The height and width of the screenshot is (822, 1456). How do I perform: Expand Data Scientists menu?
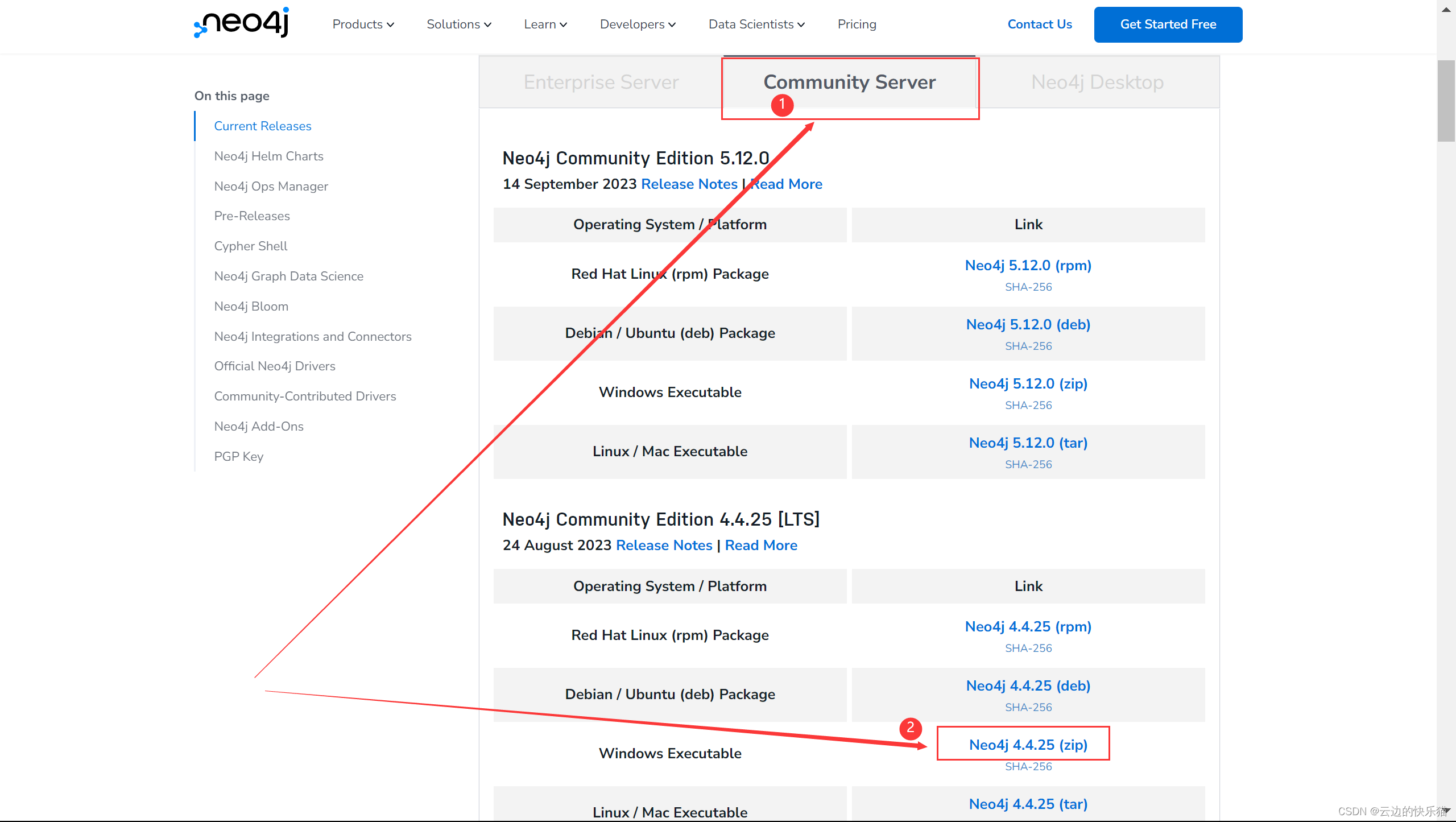(x=756, y=24)
